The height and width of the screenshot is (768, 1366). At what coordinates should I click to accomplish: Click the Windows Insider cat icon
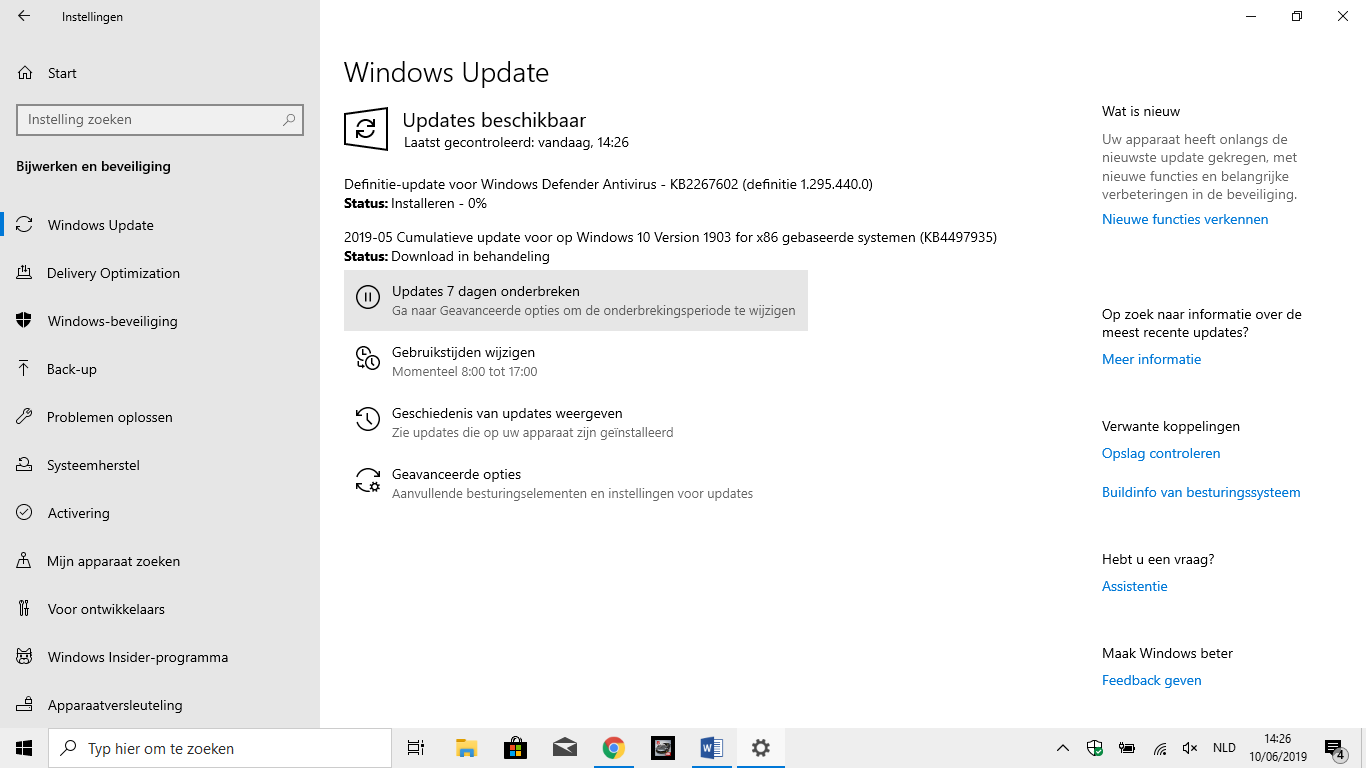pyautogui.click(x=25, y=657)
